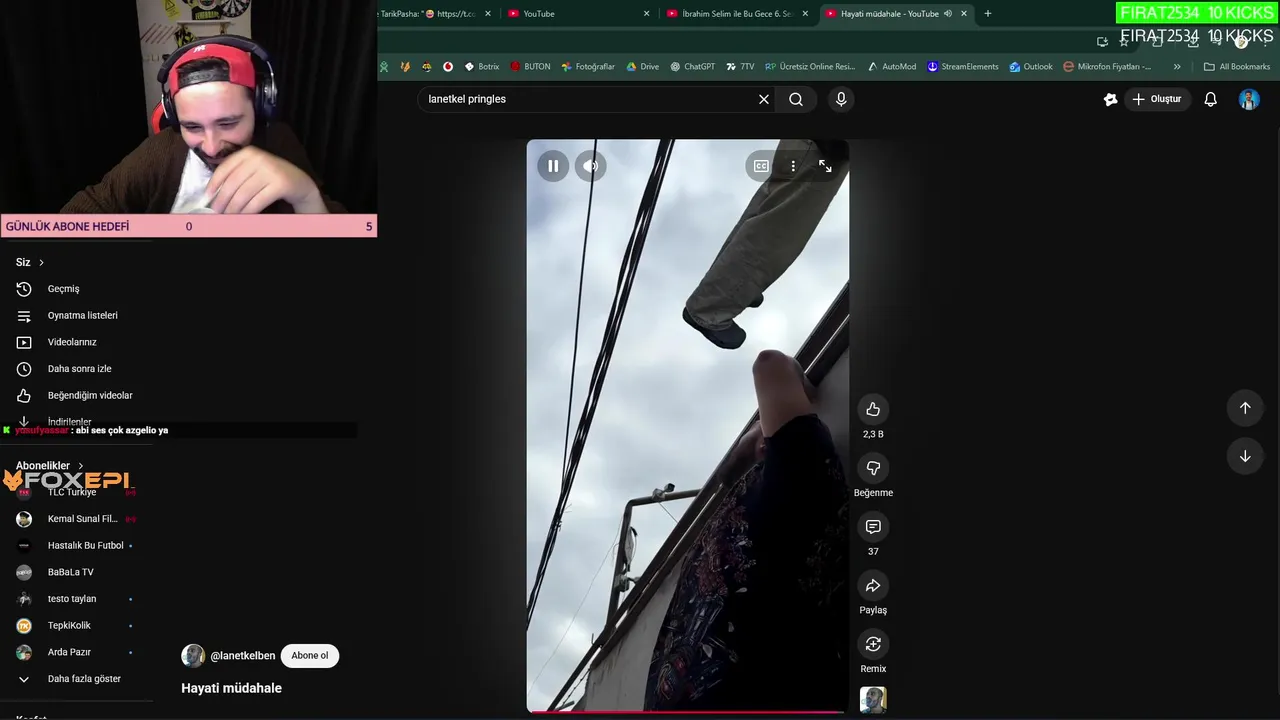The image size is (1280, 720).
Task: Open @lanetkelben channel avatar
Action: pos(193,656)
